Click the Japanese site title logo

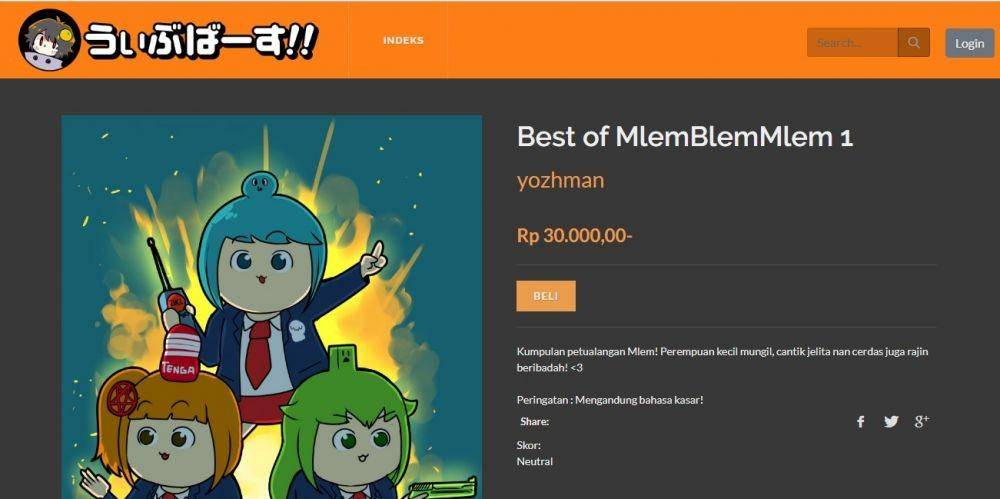pos(201,41)
